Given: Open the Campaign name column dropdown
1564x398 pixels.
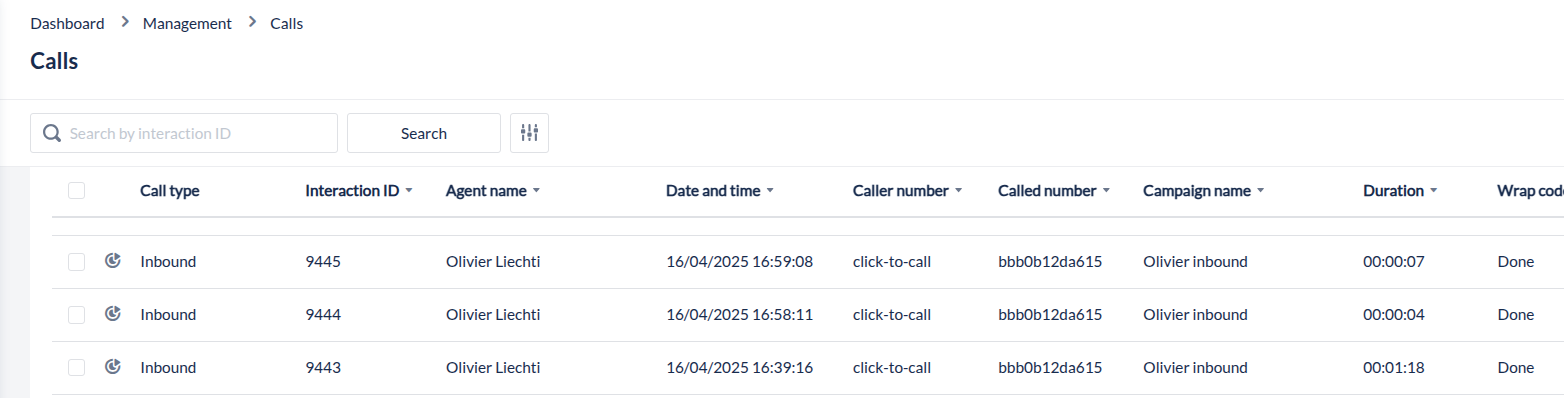Looking at the screenshot, I should tap(1260, 191).
